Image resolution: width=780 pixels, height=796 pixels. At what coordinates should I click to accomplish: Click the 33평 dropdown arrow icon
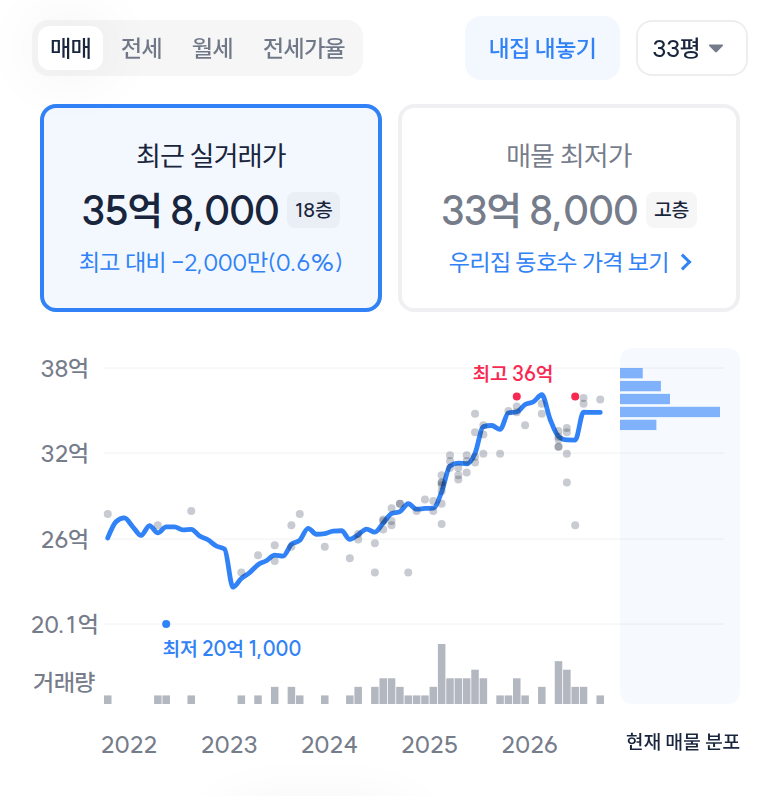tap(716, 48)
